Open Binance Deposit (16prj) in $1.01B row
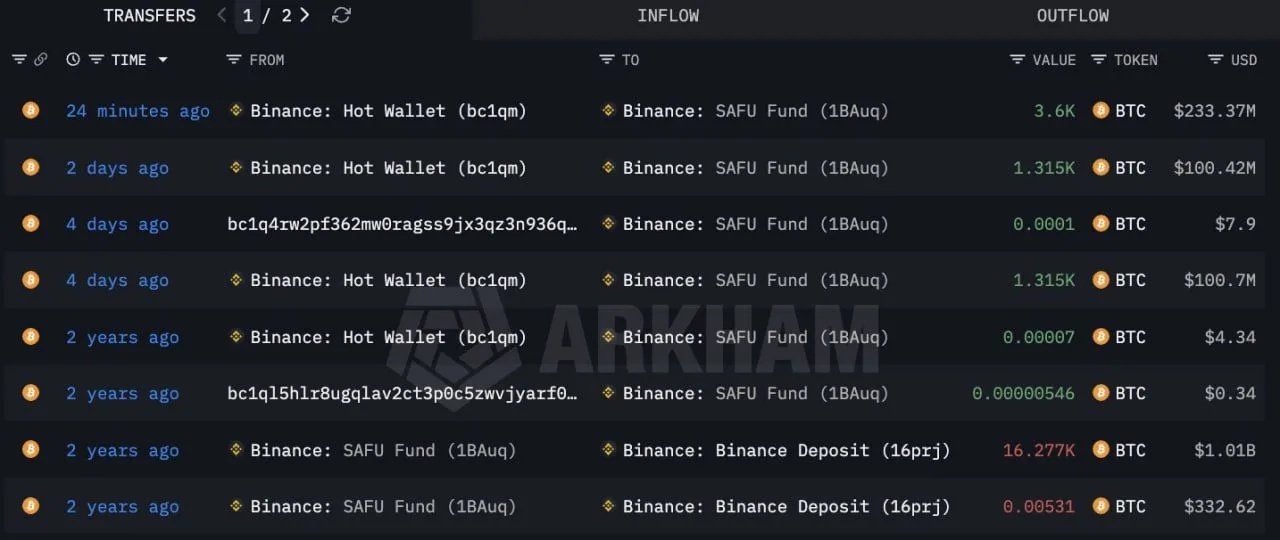 pyautogui.click(x=786, y=450)
